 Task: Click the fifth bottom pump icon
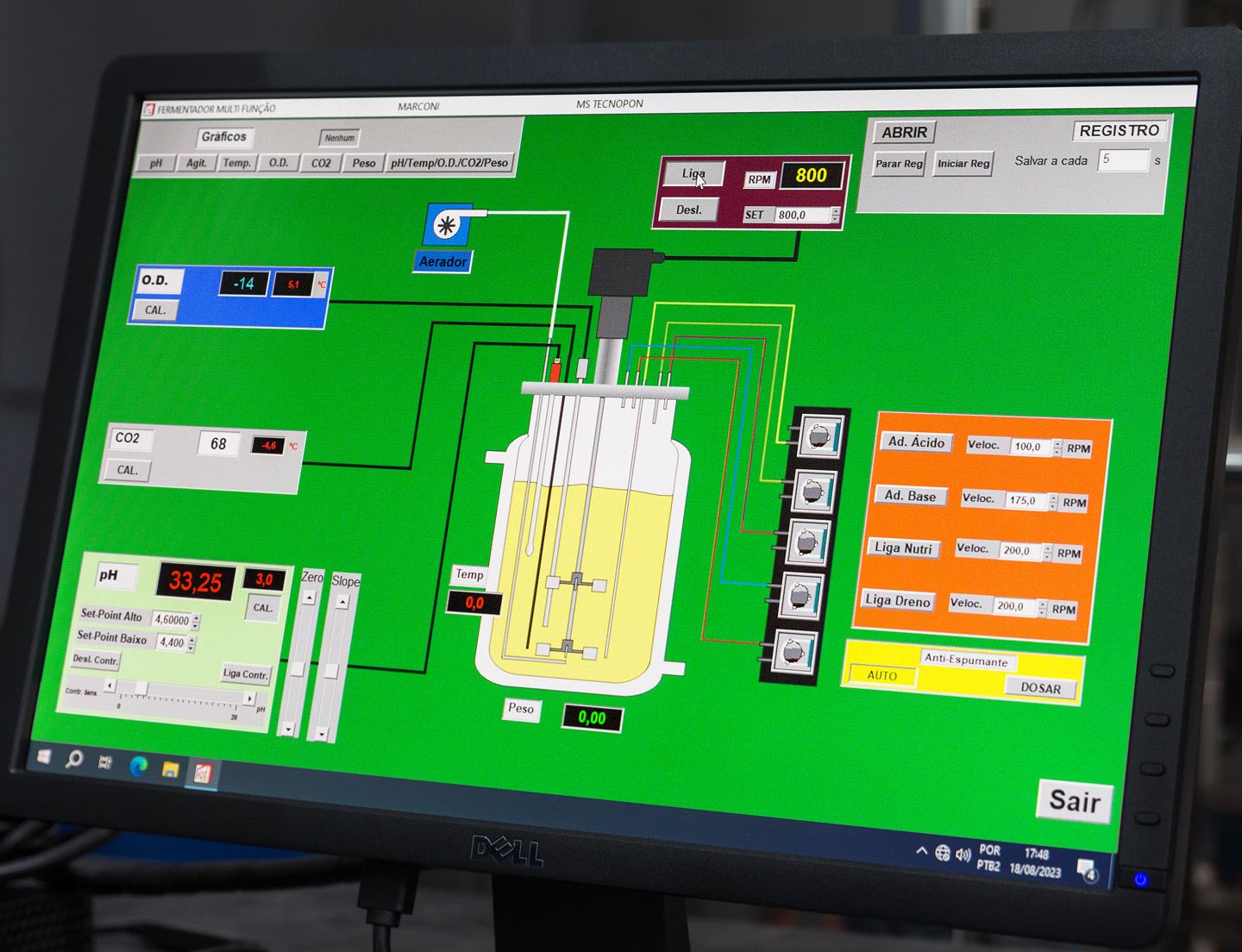(793, 652)
